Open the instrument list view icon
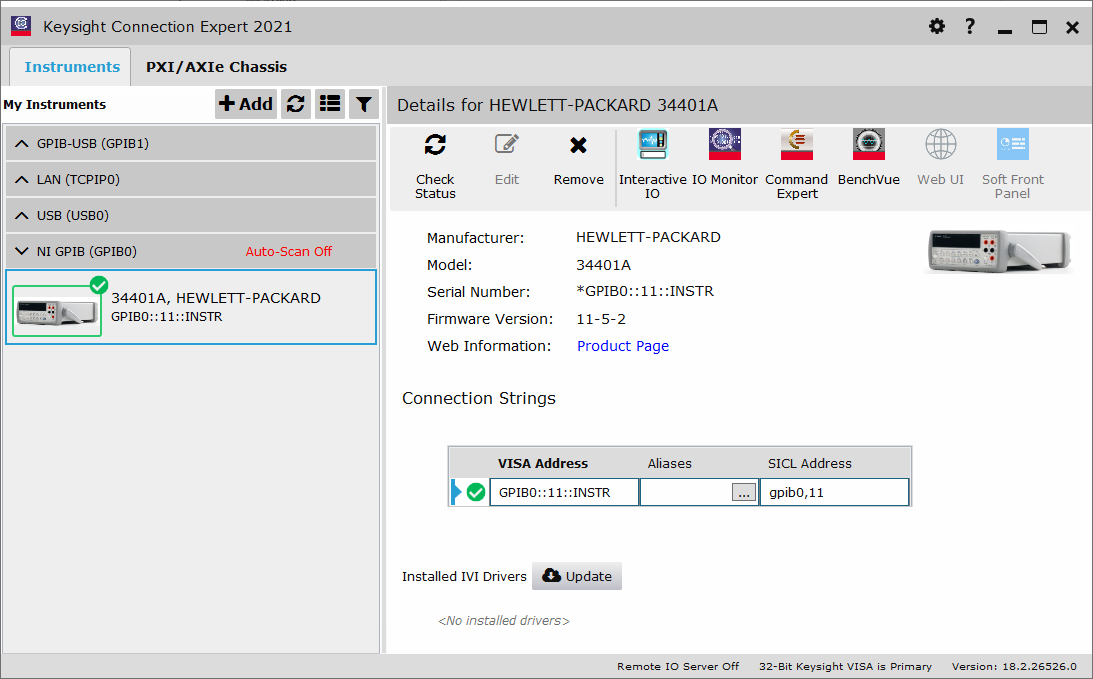 pyautogui.click(x=330, y=104)
